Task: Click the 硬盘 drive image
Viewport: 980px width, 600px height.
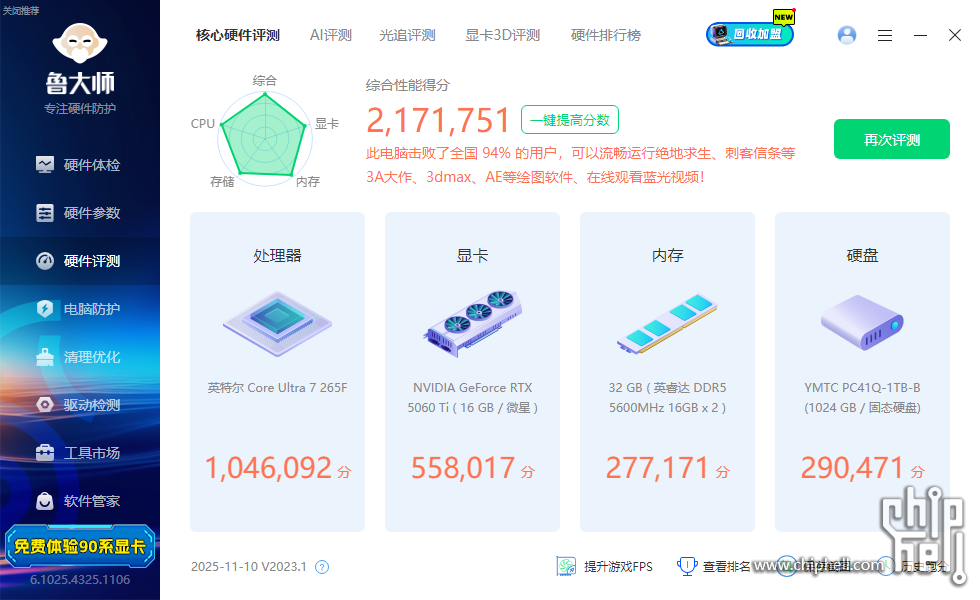Action: coord(862,322)
